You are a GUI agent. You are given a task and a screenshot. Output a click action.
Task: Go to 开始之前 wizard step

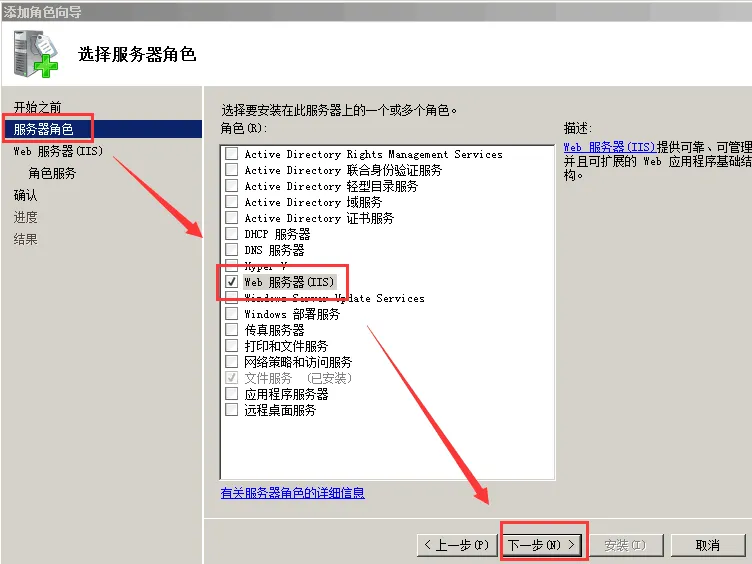37,107
